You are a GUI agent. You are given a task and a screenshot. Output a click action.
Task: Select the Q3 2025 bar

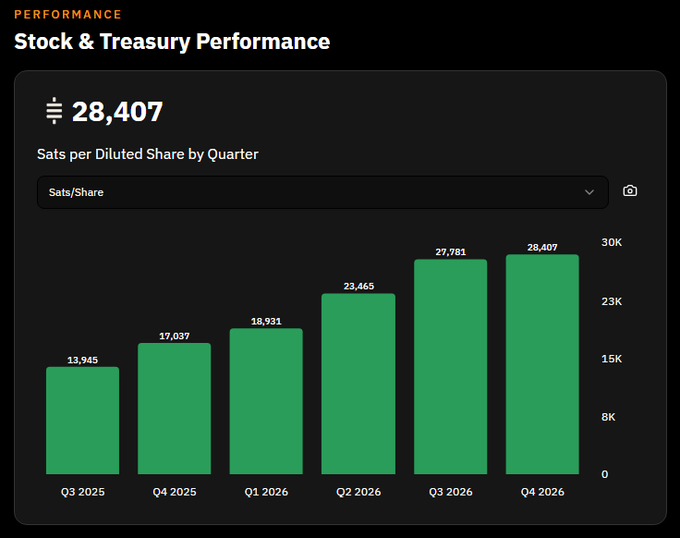82,420
